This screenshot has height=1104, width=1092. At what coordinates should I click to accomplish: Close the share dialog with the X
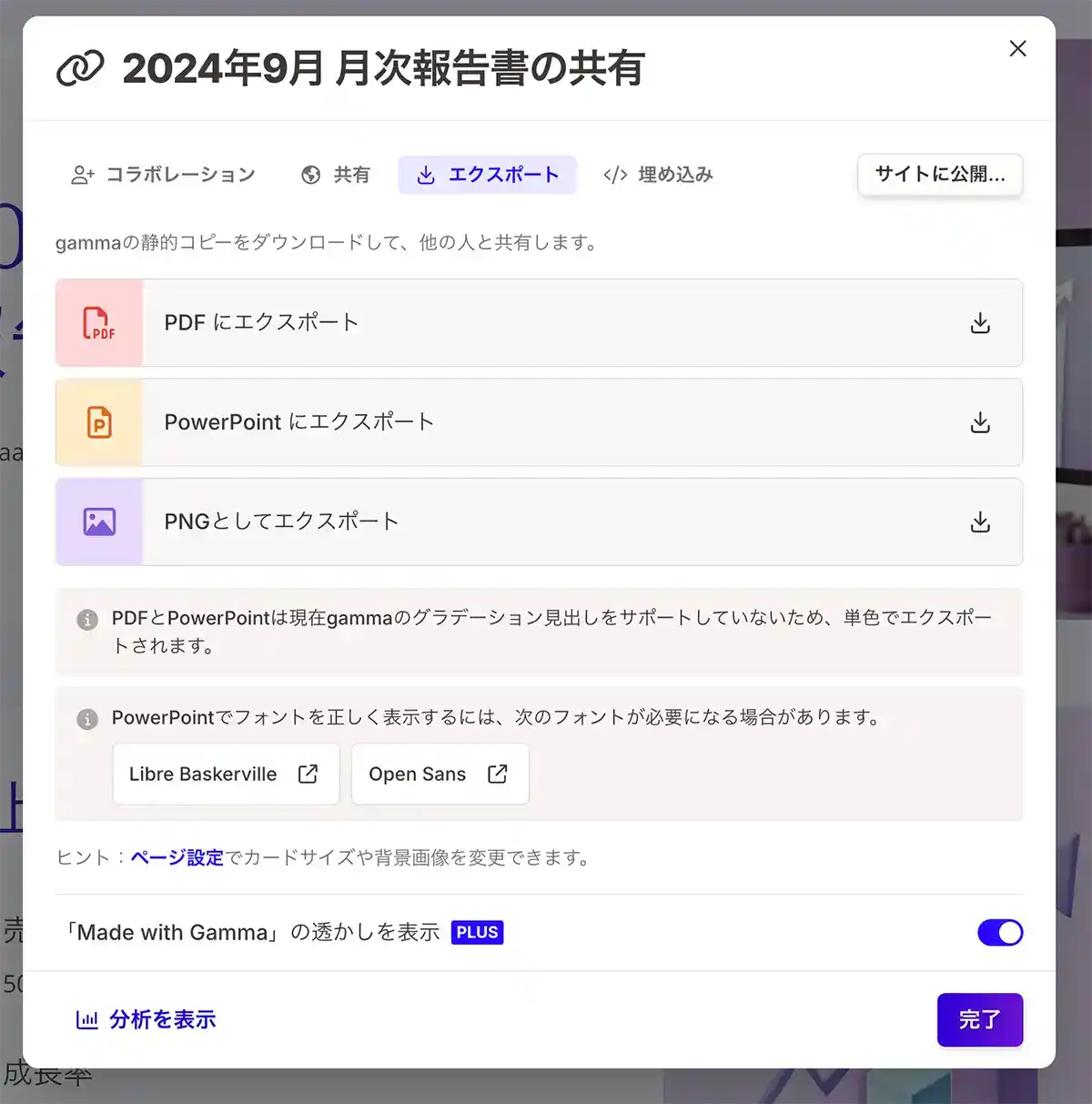pyautogui.click(x=1017, y=48)
